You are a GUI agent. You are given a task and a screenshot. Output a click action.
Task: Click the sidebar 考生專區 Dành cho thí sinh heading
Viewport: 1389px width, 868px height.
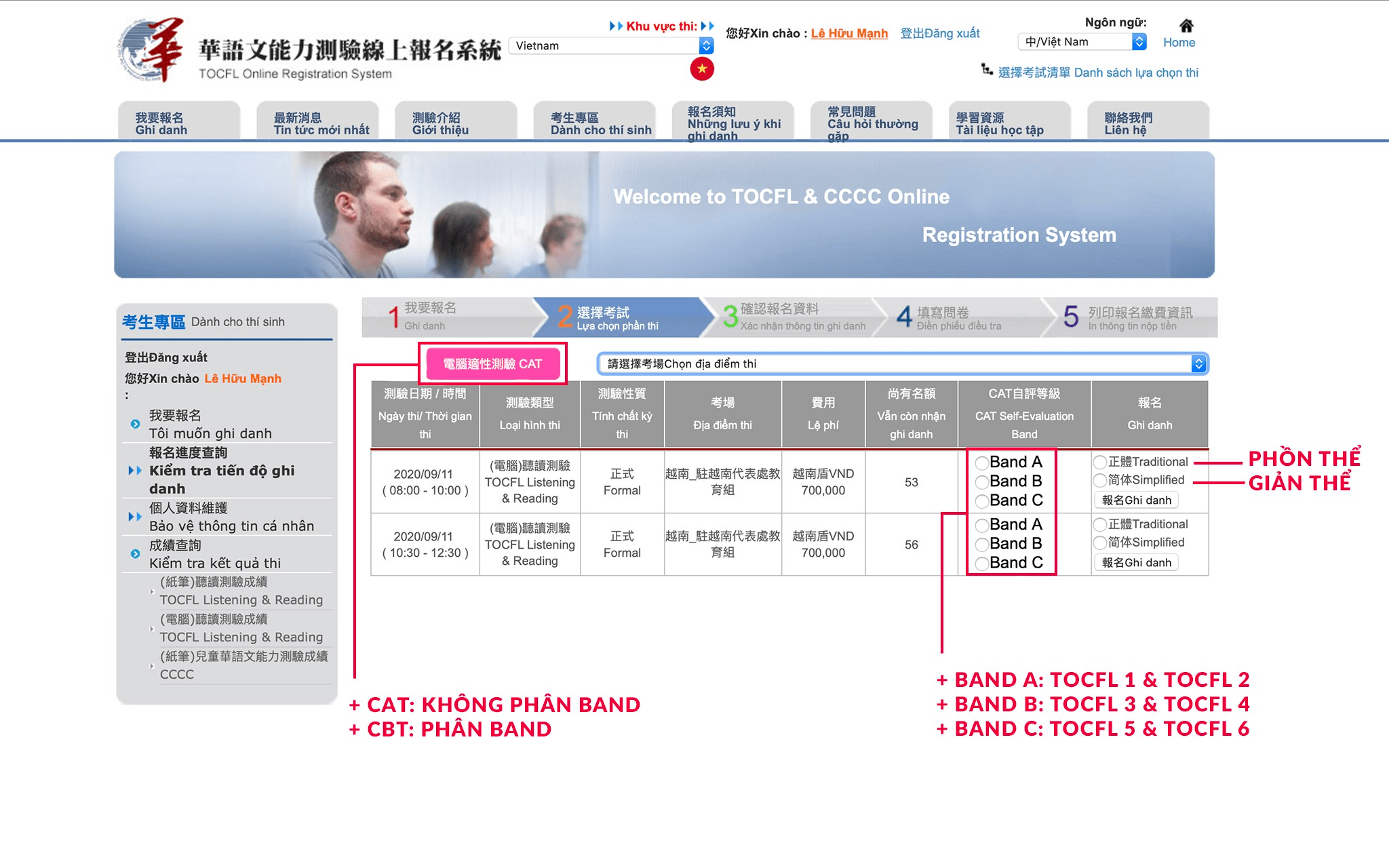click(203, 322)
